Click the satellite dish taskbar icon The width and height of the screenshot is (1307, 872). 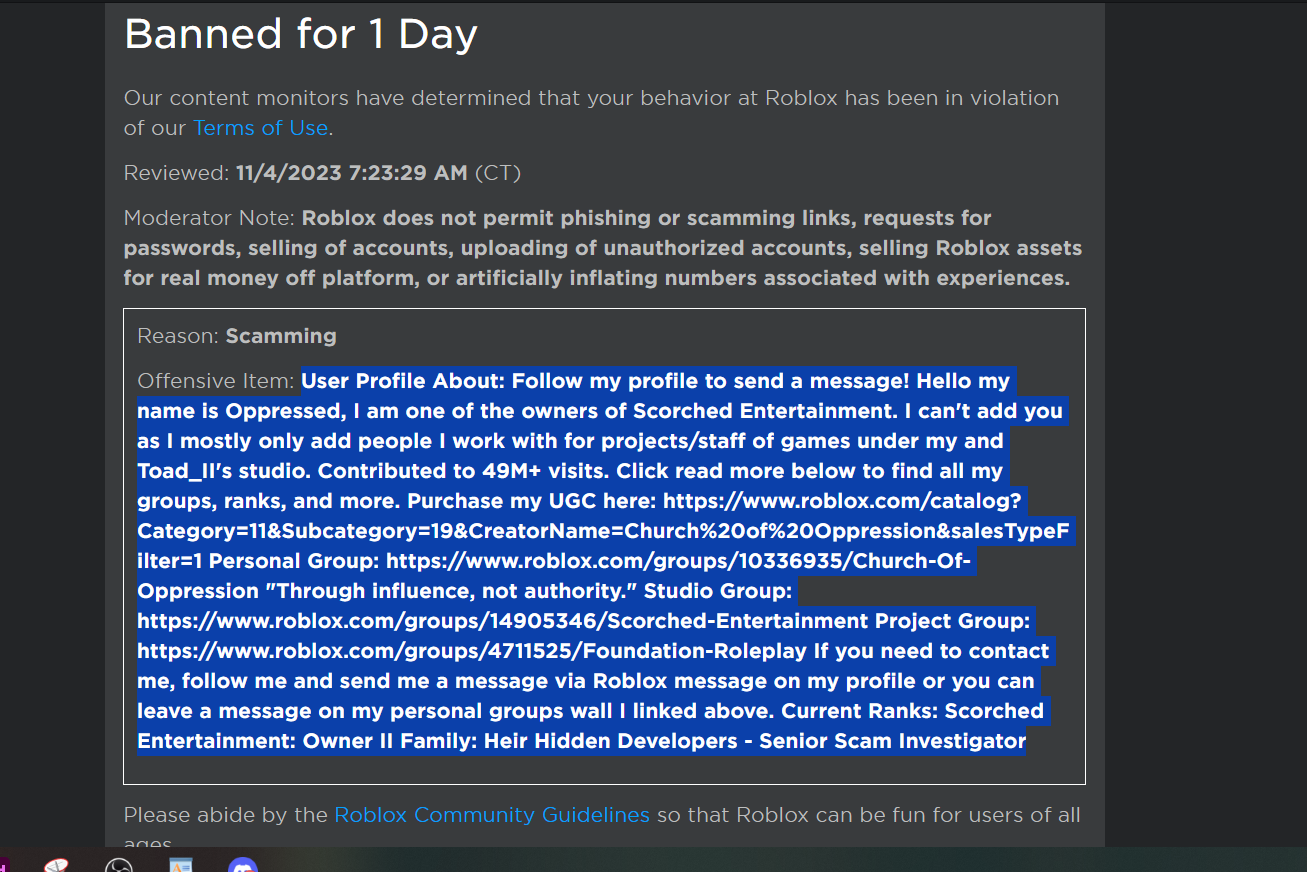coord(56,863)
